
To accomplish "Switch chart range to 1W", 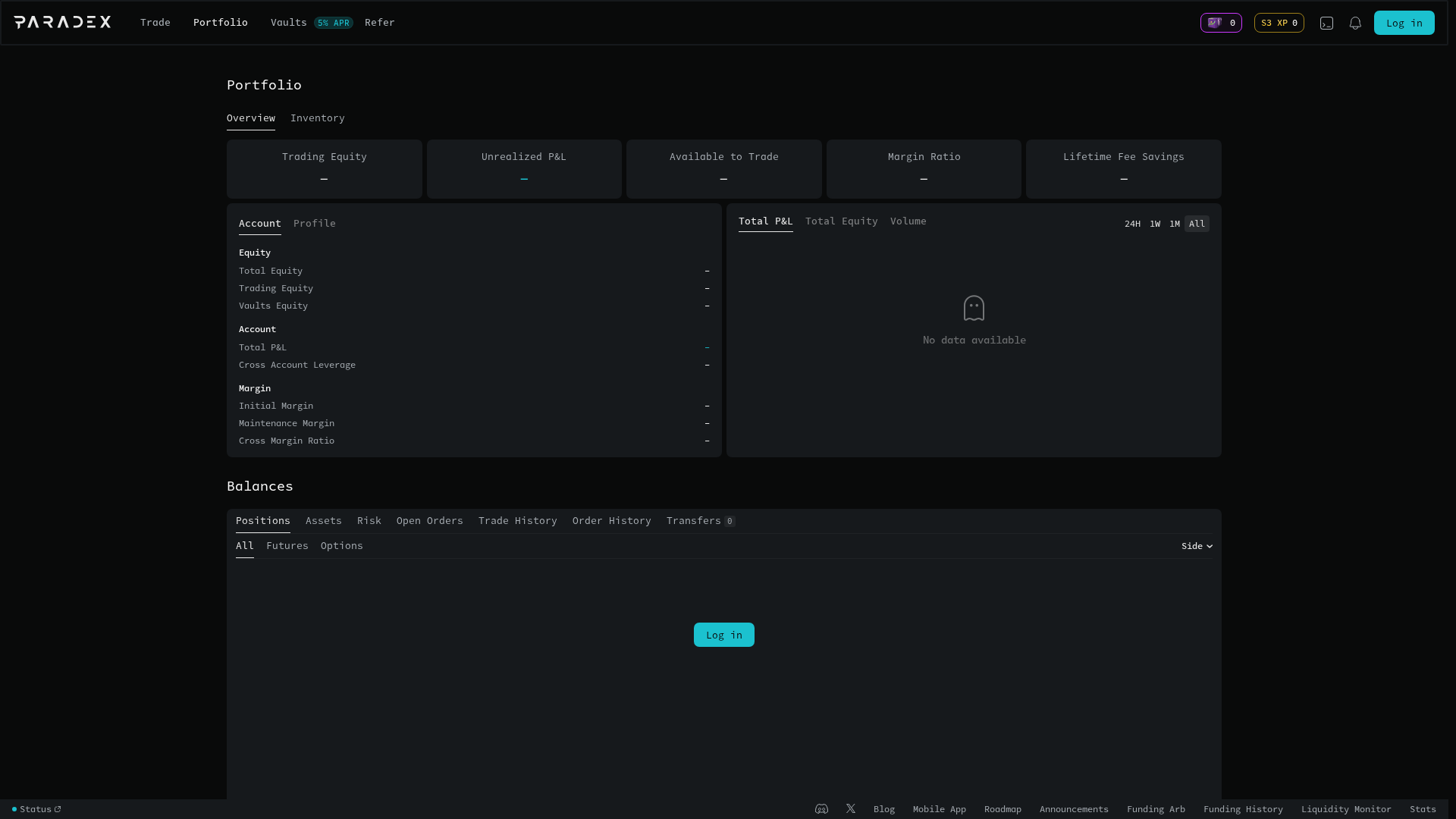I will click(x=1154, y=224).
